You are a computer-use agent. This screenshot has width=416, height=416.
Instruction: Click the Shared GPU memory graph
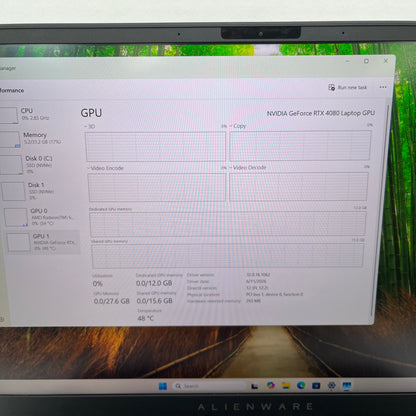(x=228, y=256)
